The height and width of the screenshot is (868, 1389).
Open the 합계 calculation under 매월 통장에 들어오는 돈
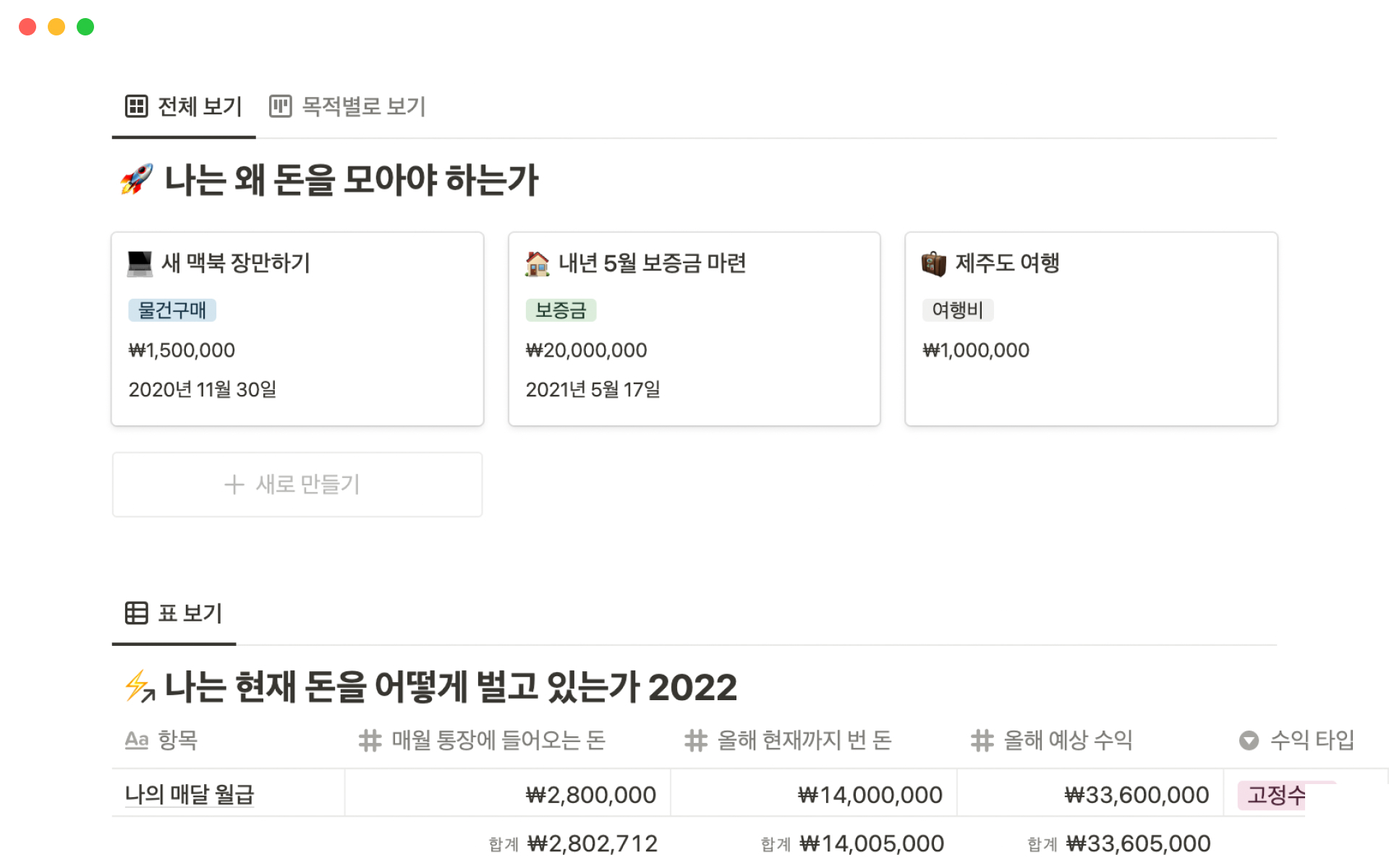[x=573, y=843]
